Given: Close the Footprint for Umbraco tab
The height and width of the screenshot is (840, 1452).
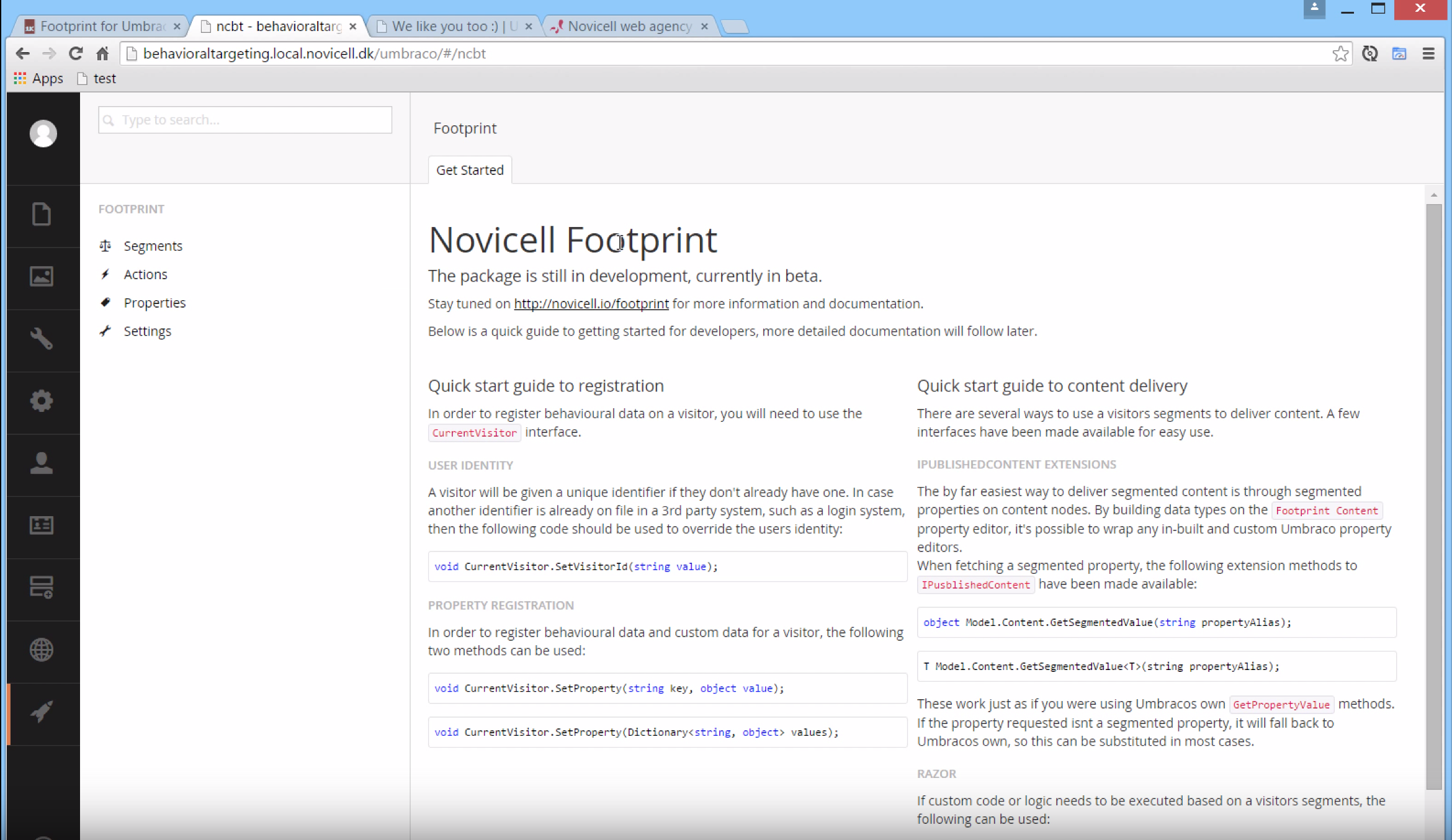Looking at the screenshot, I should (177, 26).
